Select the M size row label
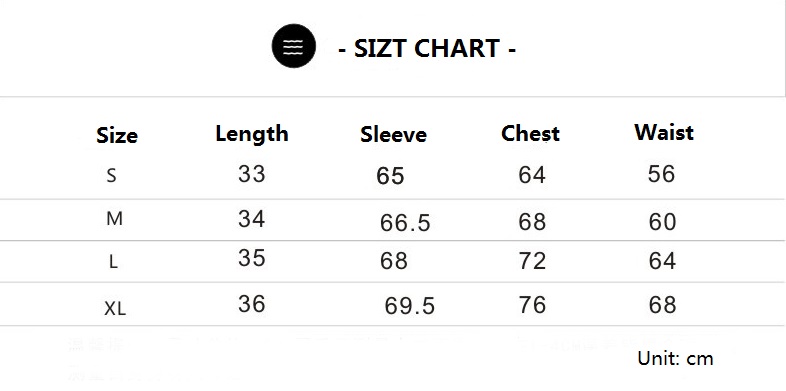Image resolution: width=786 pixels, height=391 pixels. (x=114, y=219)
